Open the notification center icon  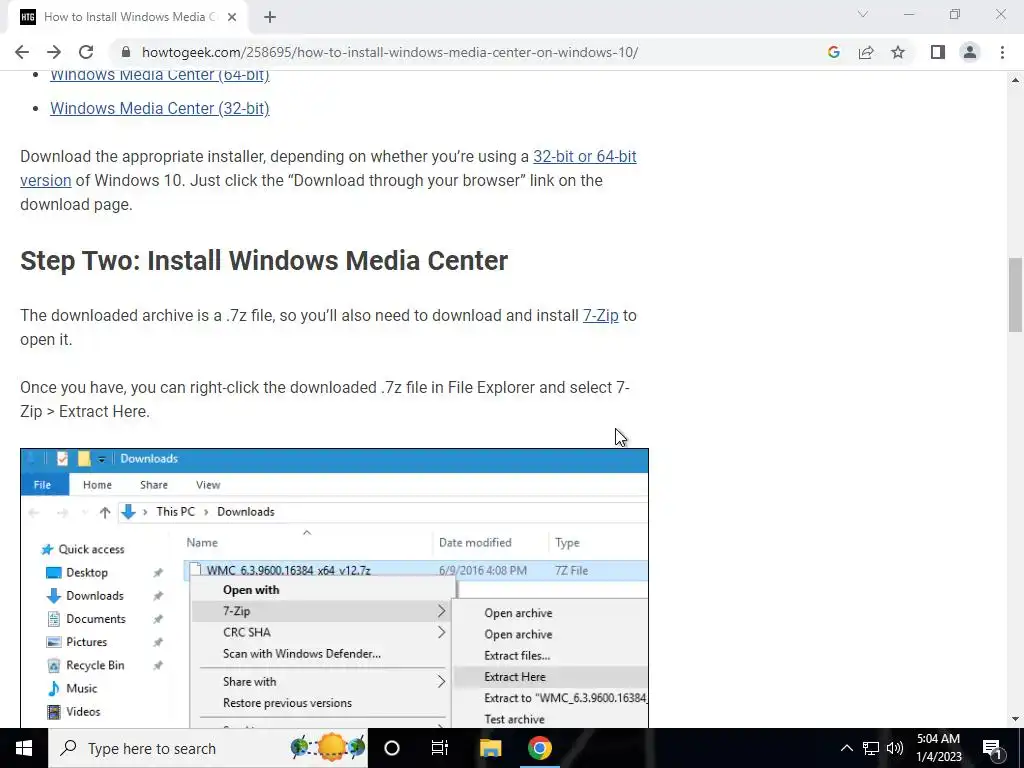(992, 748)
